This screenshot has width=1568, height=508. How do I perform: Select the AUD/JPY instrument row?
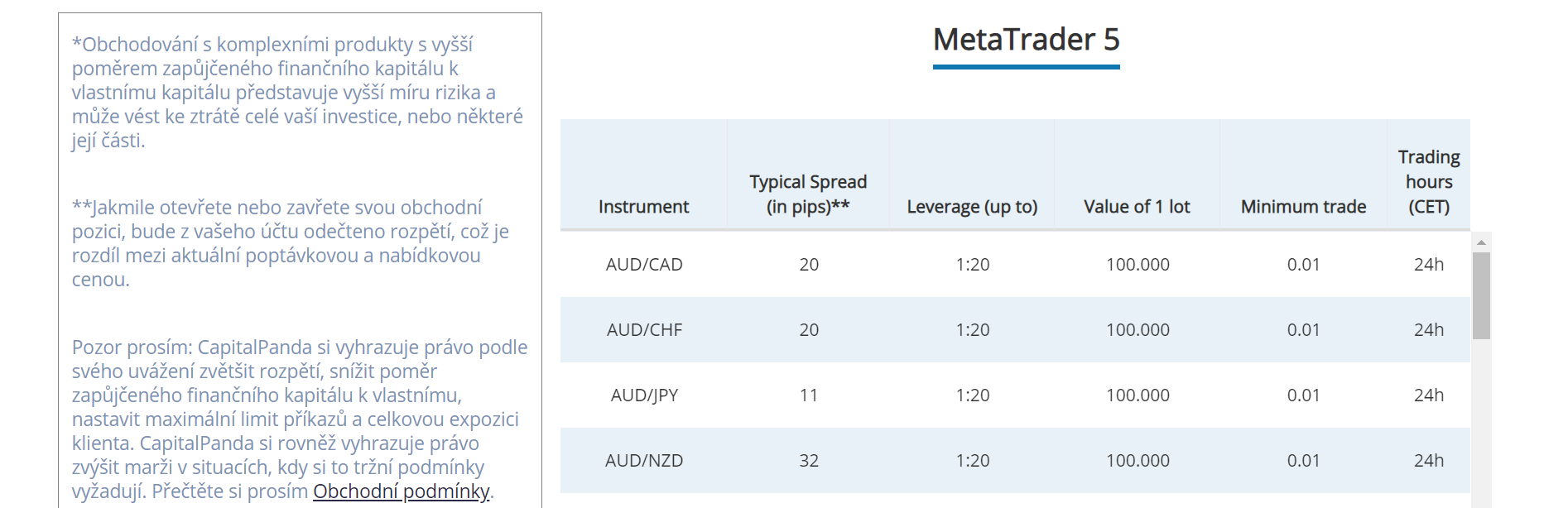coord(644,395)
